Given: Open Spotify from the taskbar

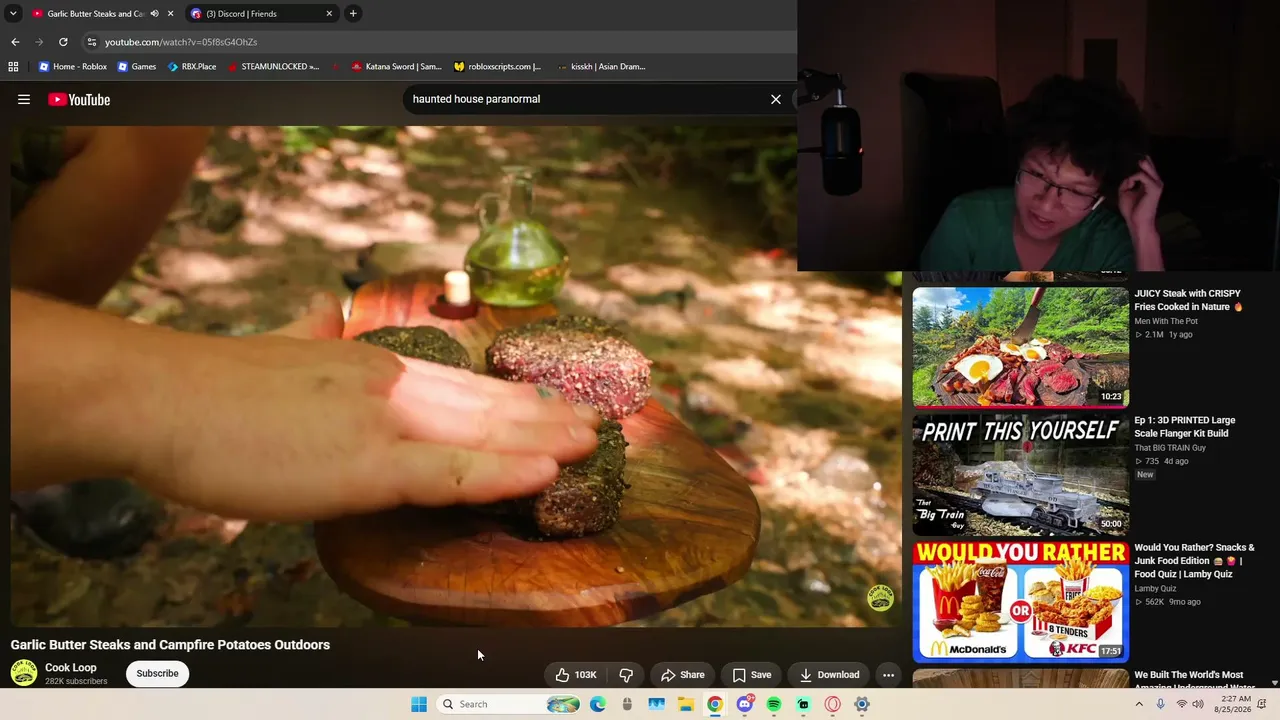Looking at the screenshot, I should 774,704.
